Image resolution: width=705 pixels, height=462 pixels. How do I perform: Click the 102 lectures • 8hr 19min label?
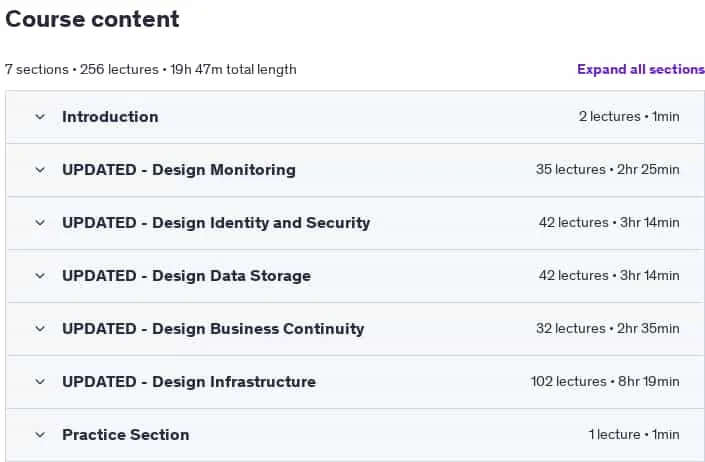click(x=605, y=382)
